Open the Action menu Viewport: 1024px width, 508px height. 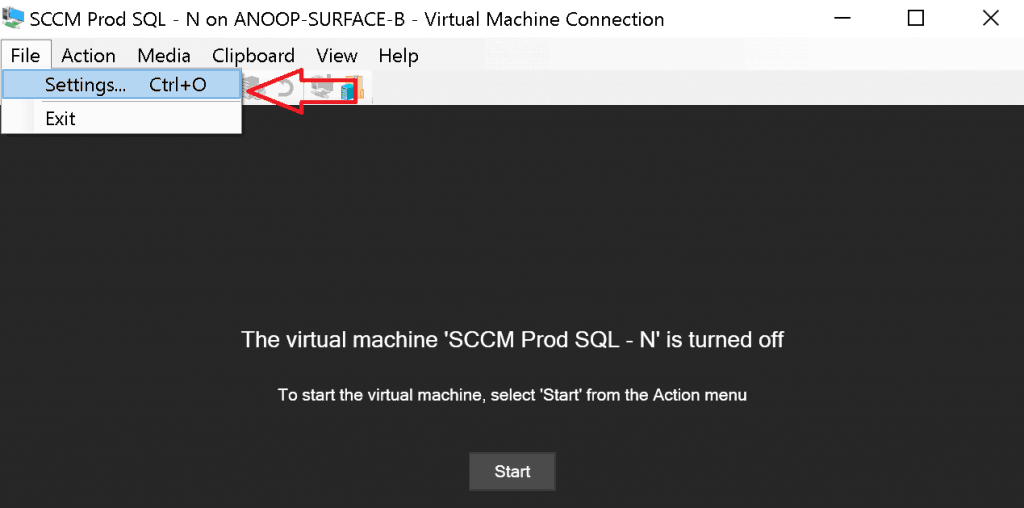pos(88,55)
